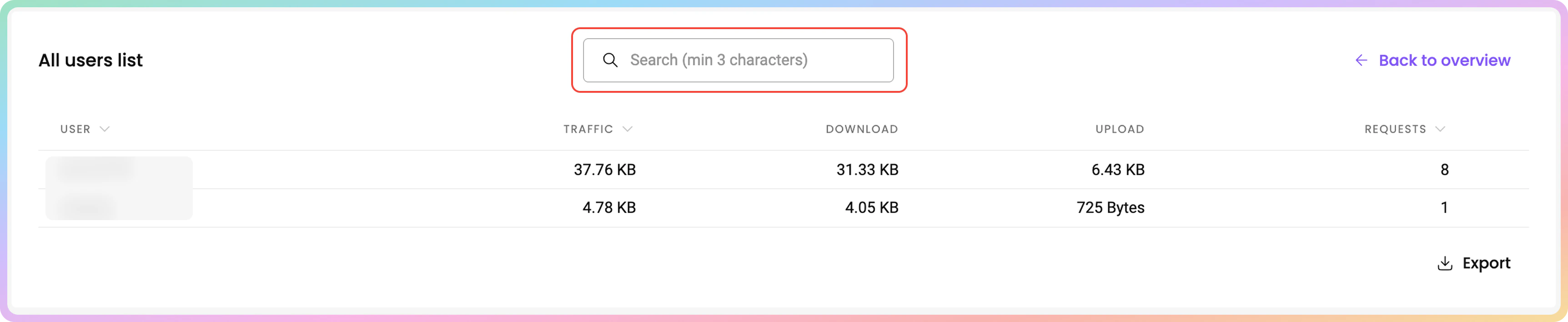Click the REQUESTS column header label

click(x=1395, y=129)
